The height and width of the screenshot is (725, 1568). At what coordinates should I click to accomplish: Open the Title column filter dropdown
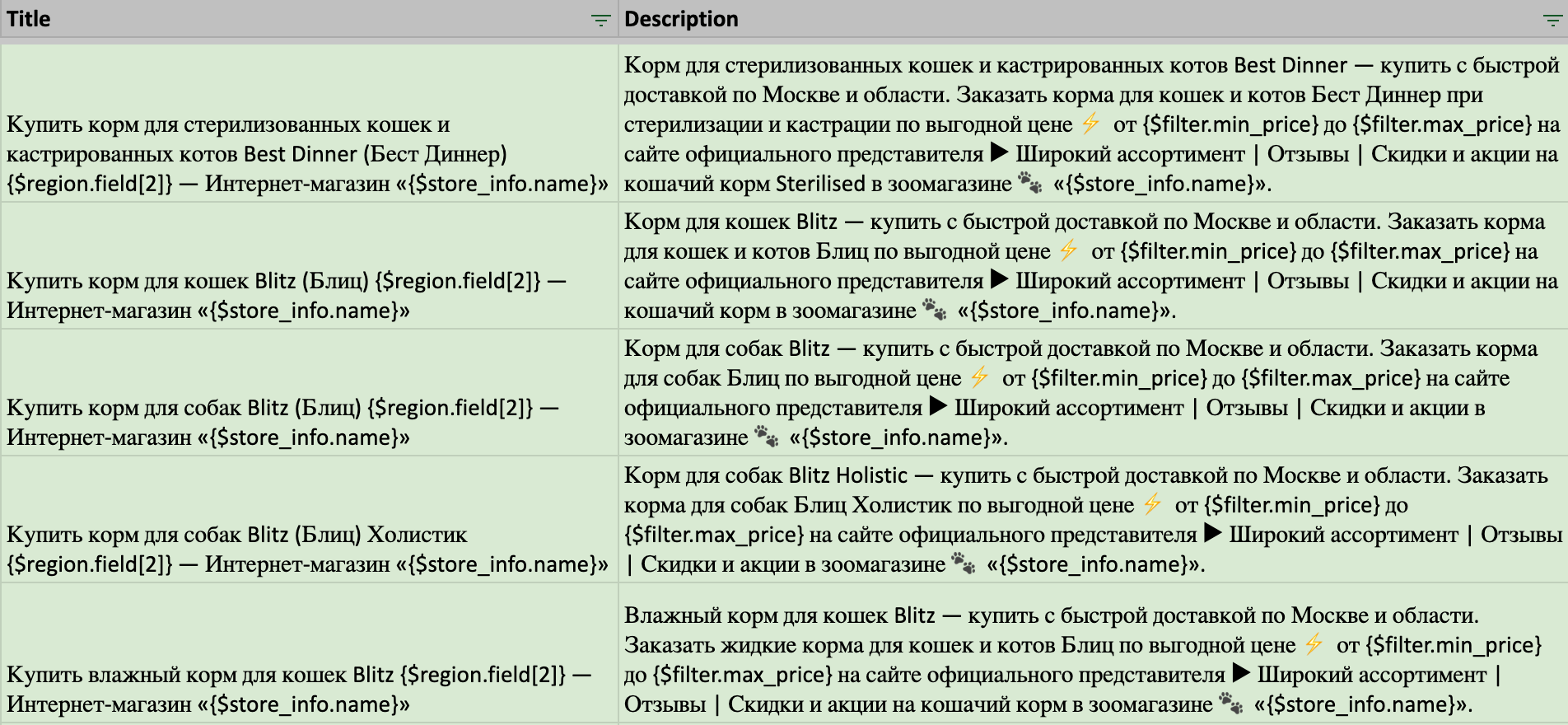(601, 21)
